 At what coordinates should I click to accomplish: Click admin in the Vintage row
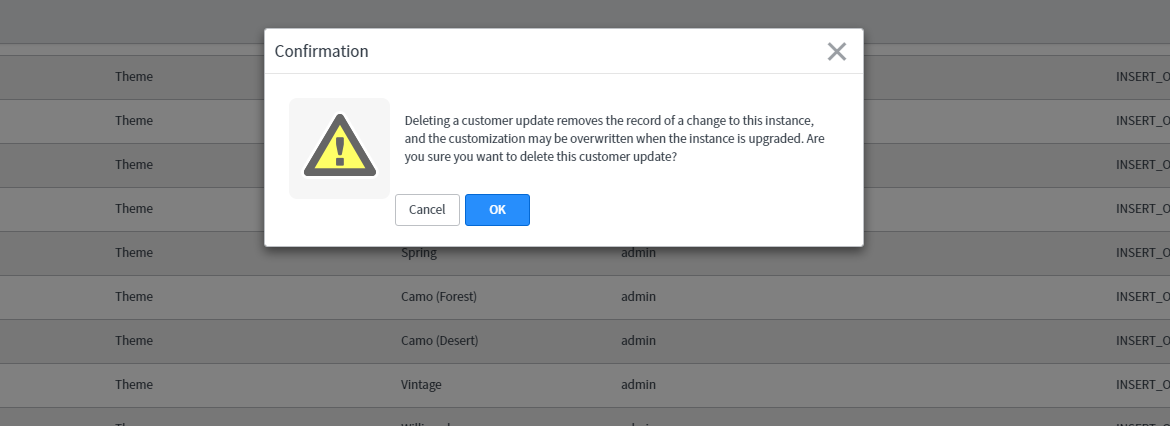[x=638, y=385]
